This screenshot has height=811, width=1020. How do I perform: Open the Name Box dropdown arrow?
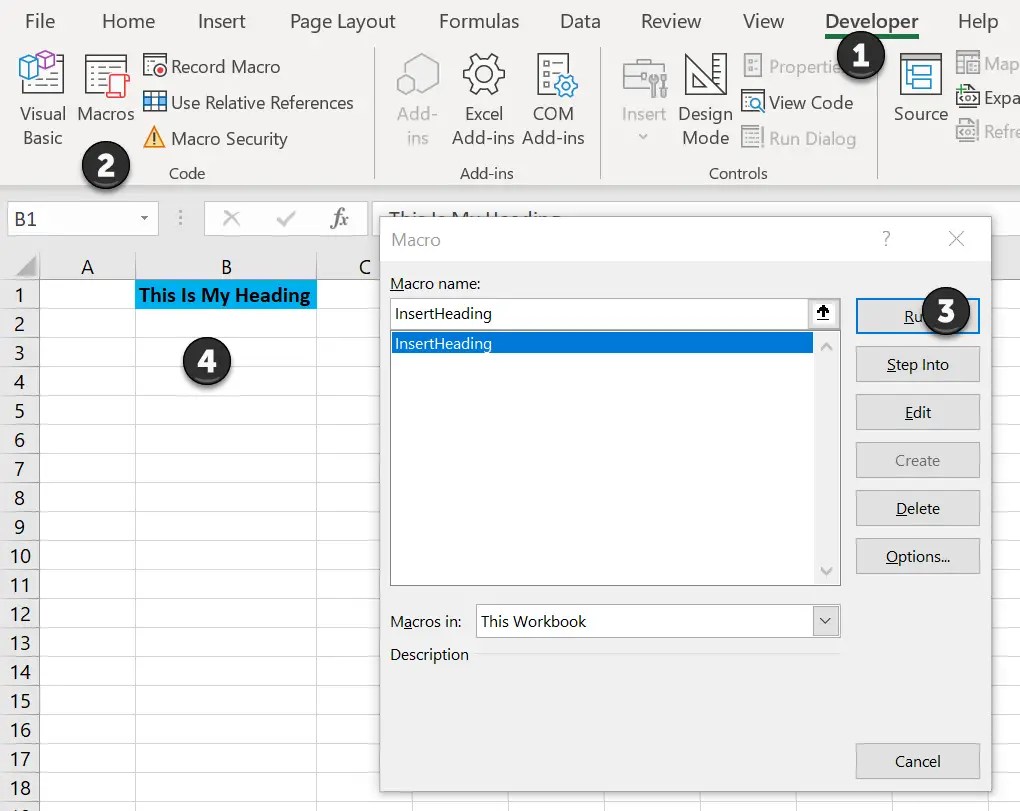[x=143, y=218]
